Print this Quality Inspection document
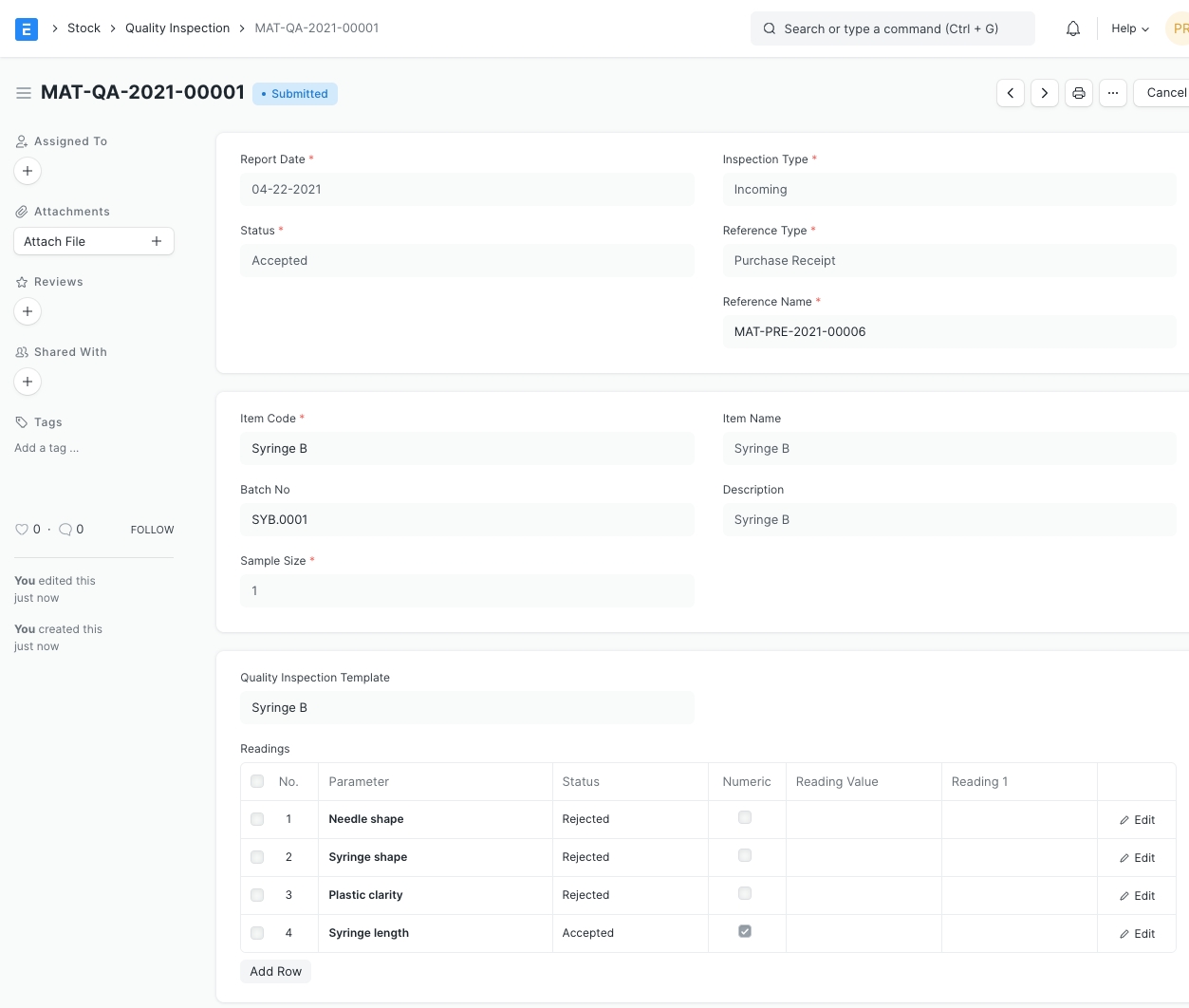1189x1008 pixels. click(x=1079, y=93)
